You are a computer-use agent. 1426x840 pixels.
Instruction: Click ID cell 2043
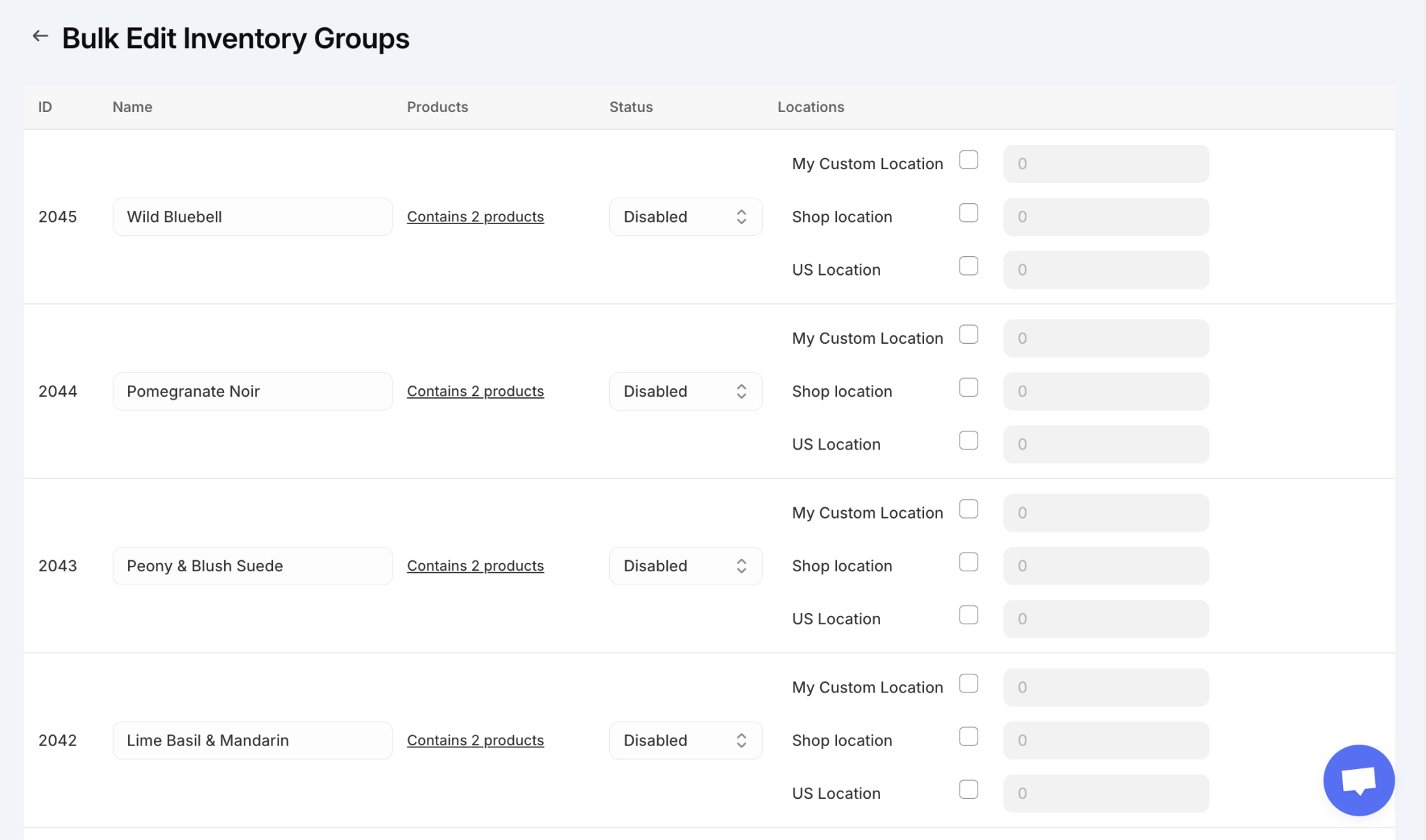[58, 566]
